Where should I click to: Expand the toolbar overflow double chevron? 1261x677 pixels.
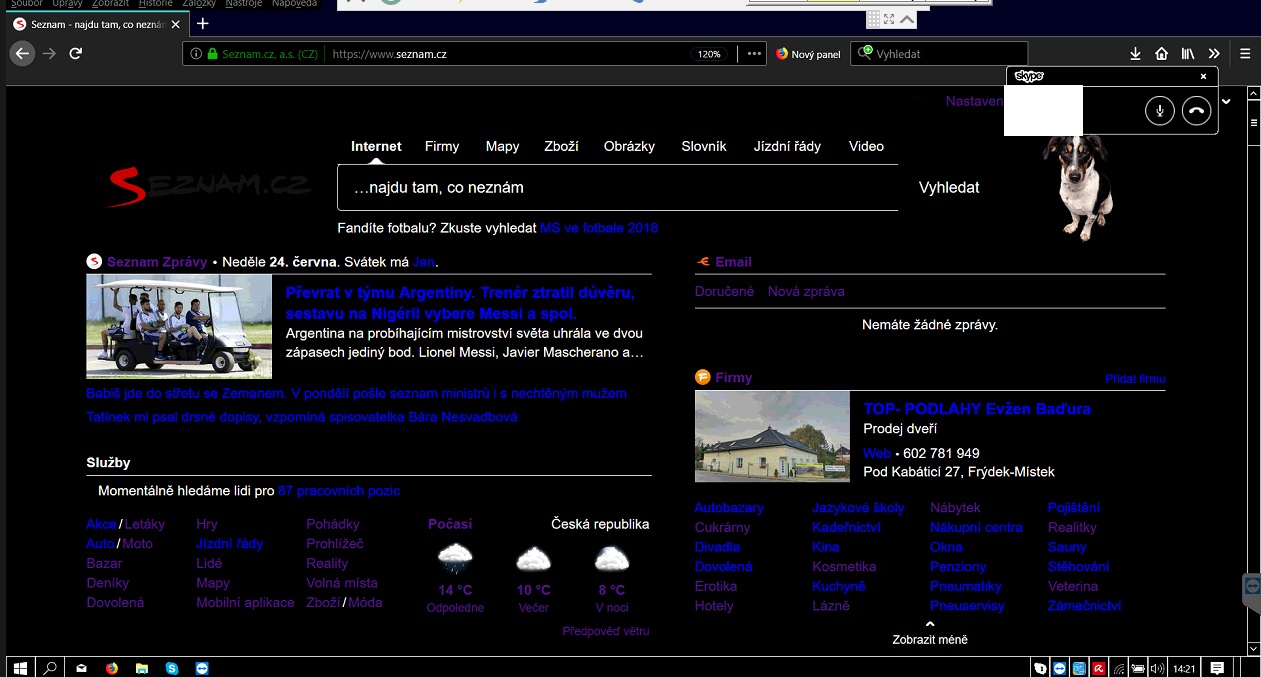1214,54
